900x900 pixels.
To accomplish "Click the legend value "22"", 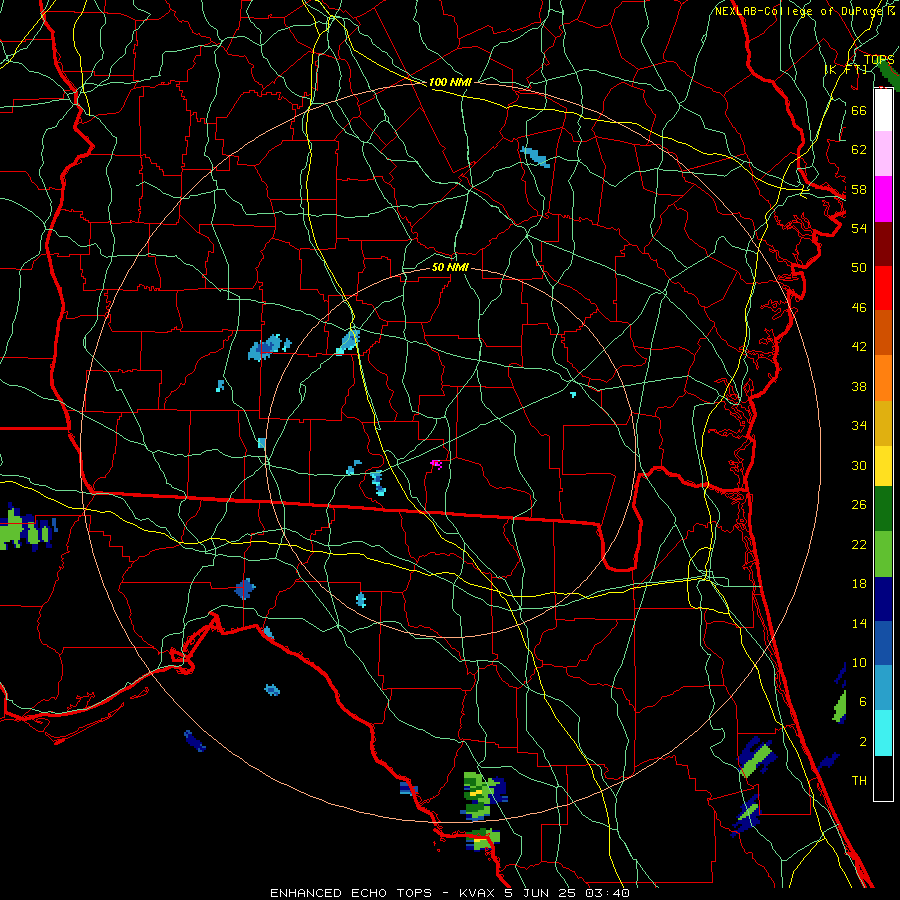I will pyautogui.click(x=859, y=544).
